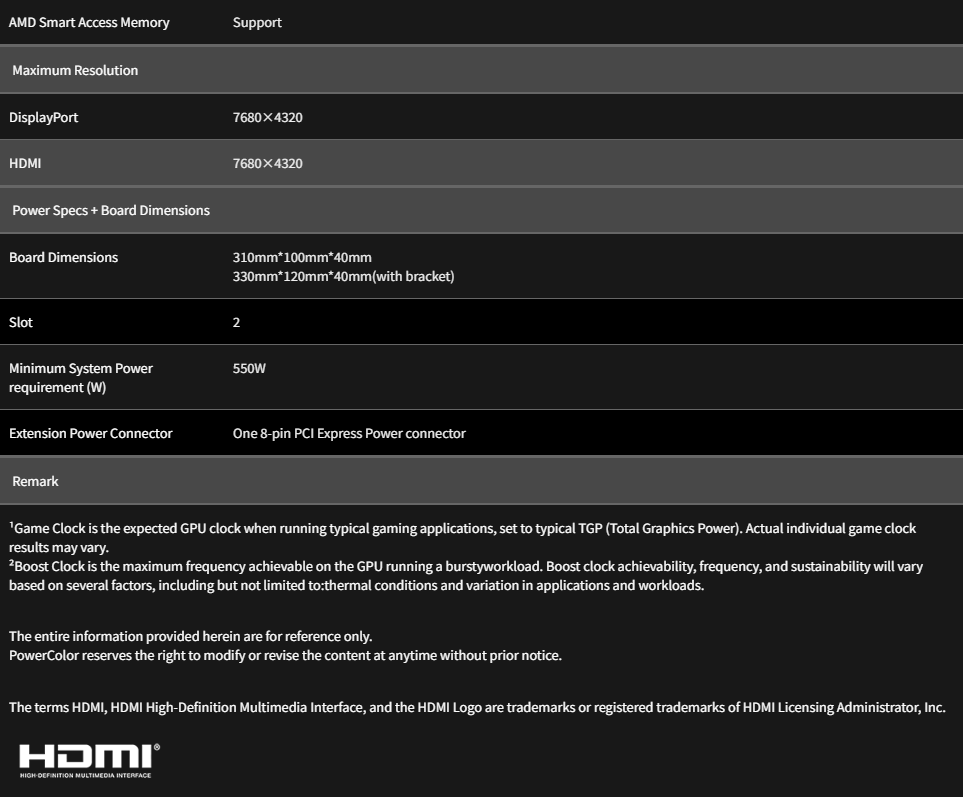
Task: Click the HDMI row label in the table
Action: pos(25,164)
